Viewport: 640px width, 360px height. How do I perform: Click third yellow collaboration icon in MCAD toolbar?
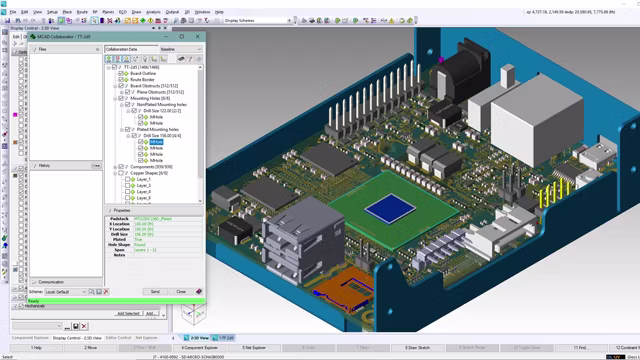(127, 59)
